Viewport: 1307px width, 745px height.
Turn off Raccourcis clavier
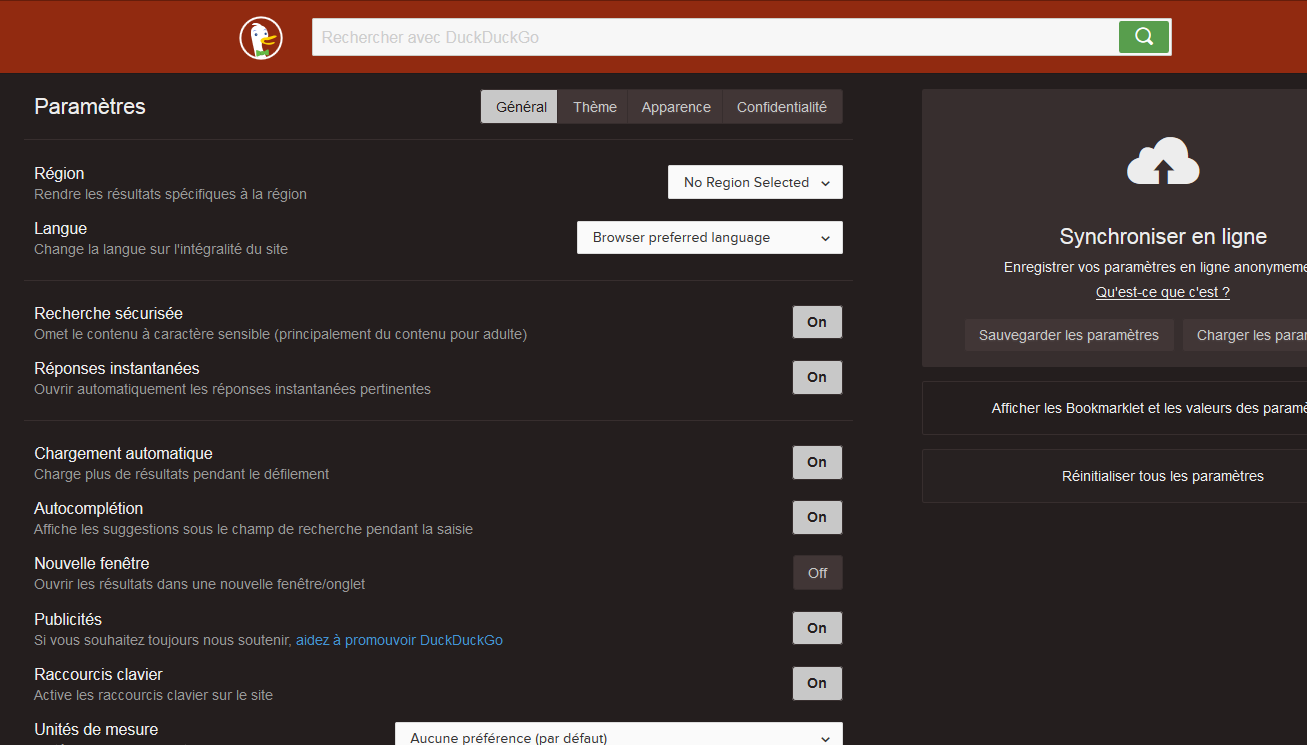tap(817, 683)
